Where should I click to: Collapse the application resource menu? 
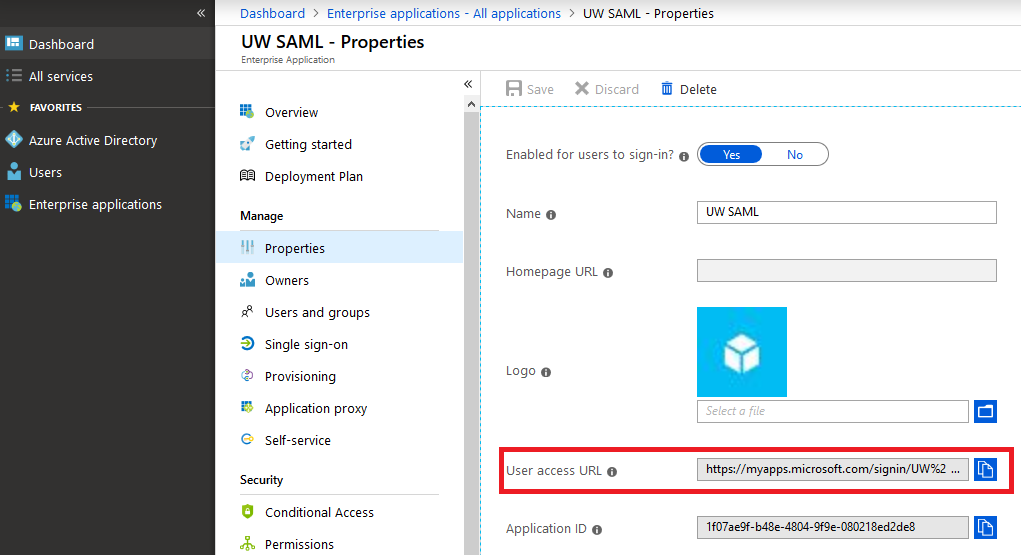468,84
